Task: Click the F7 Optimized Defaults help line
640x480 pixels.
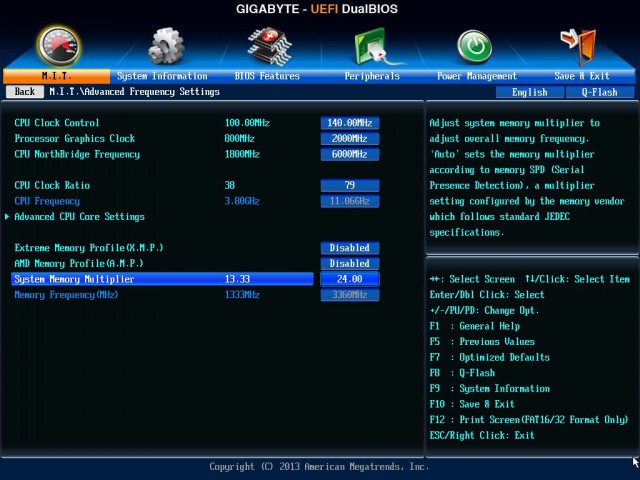Action: pos(489,357)
